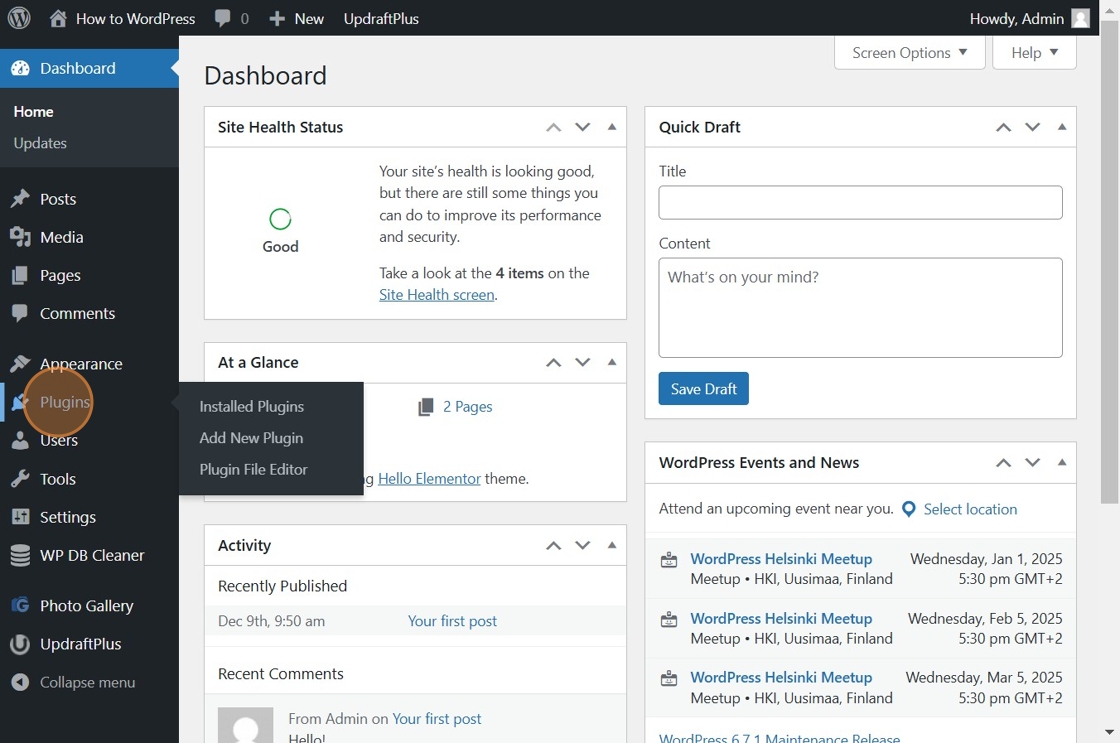The height and width of the screenshot is (743, 1120).
Task: Open Installed Plugins from submenu
Action: 251,407
